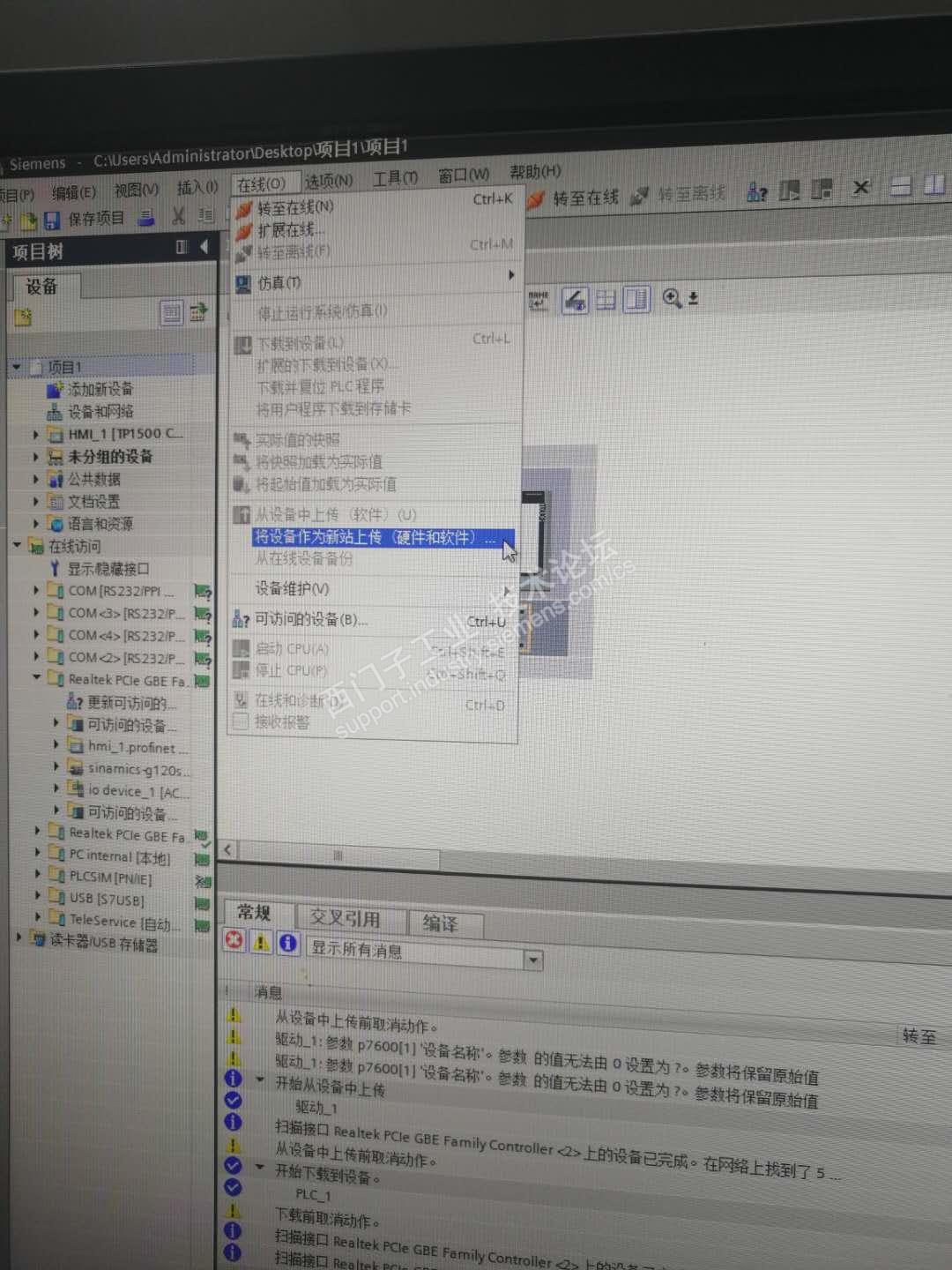Click the Cut scissors icon
This screenshot has width=952, height=1270.
pyautogui.click(x=179, y=216)
